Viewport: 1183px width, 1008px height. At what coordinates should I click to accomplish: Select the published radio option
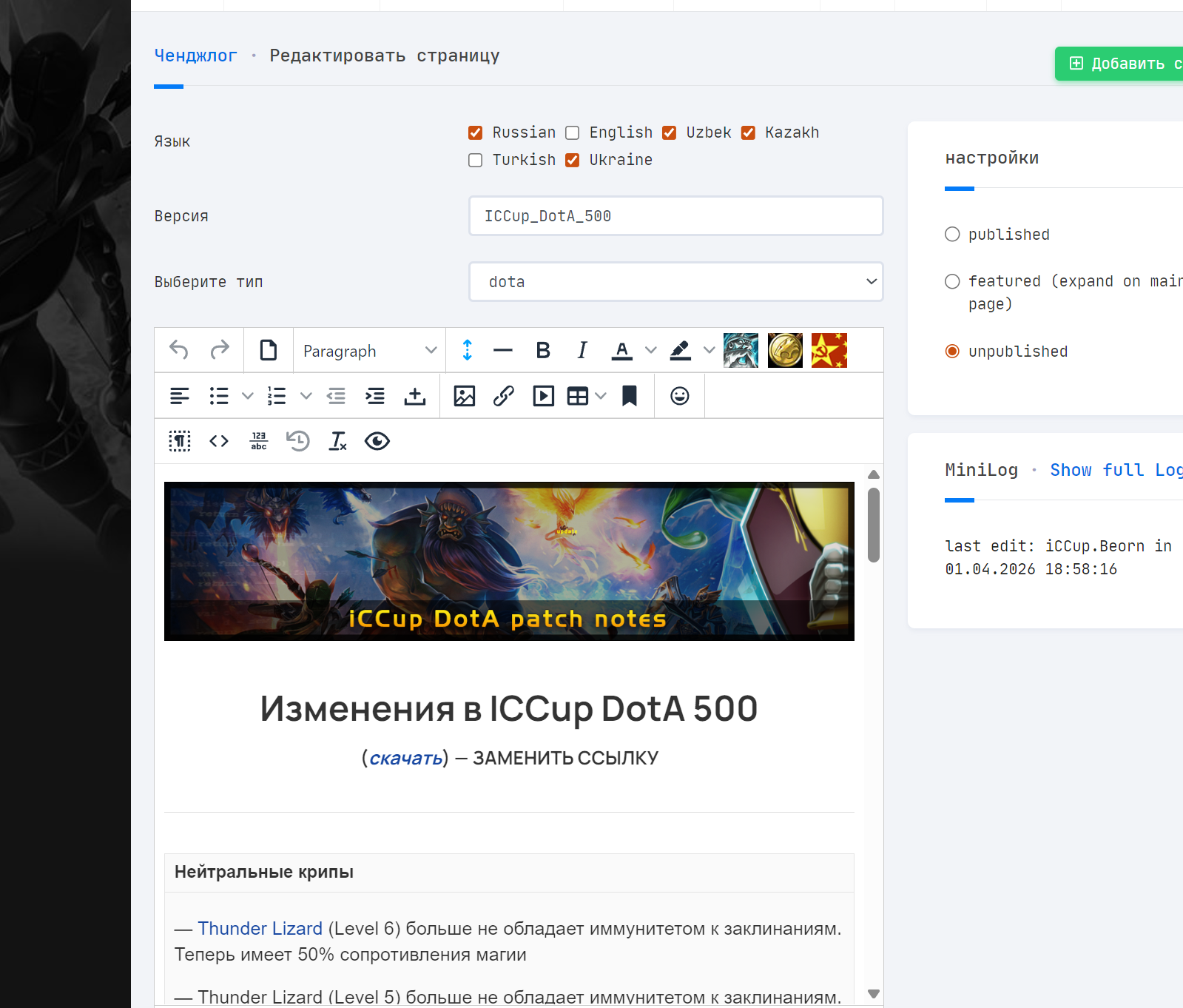[x=953, y=235]
